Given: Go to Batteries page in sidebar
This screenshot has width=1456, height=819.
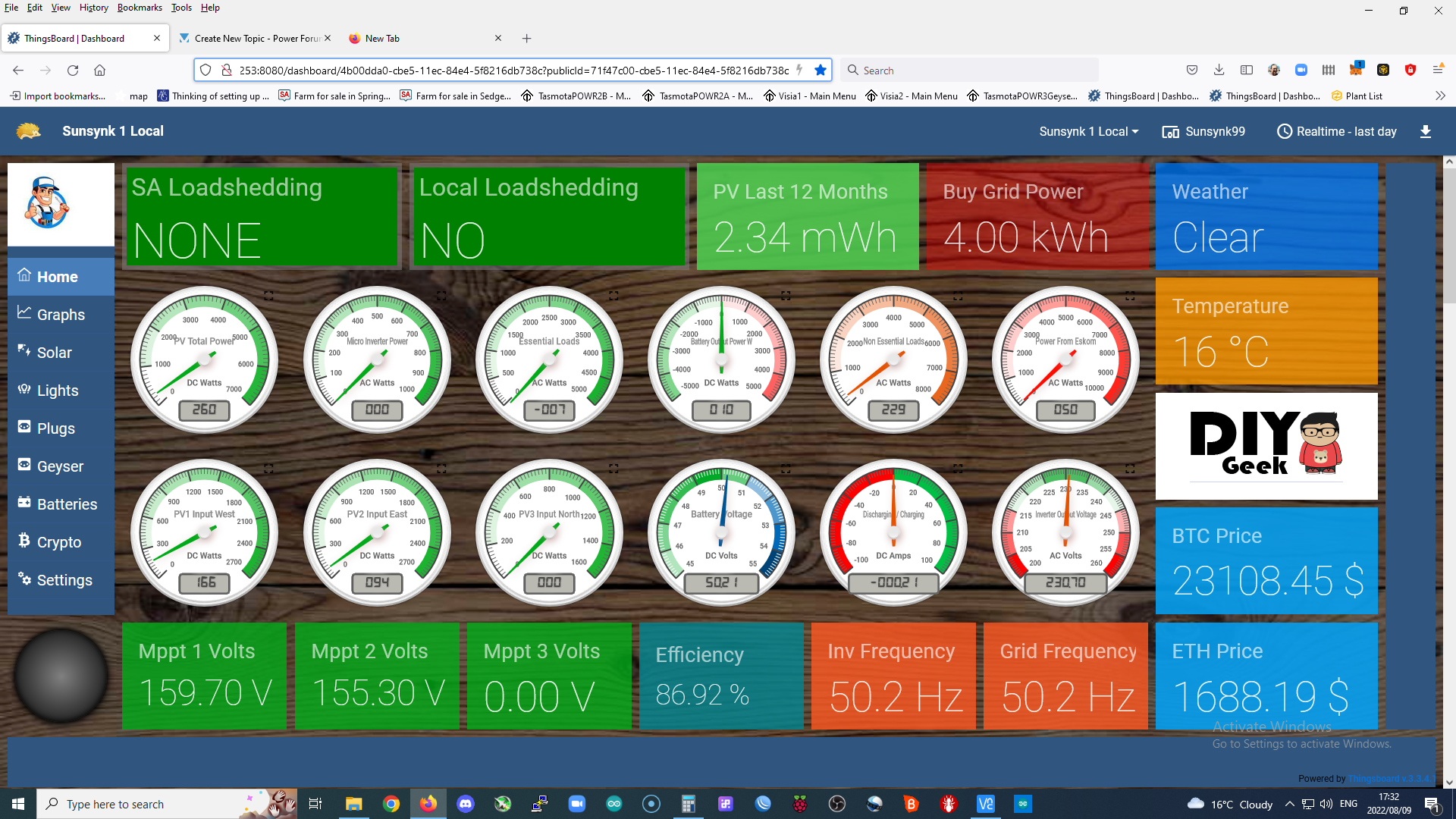Looking at the screenshot, I should tap(67, 504).
